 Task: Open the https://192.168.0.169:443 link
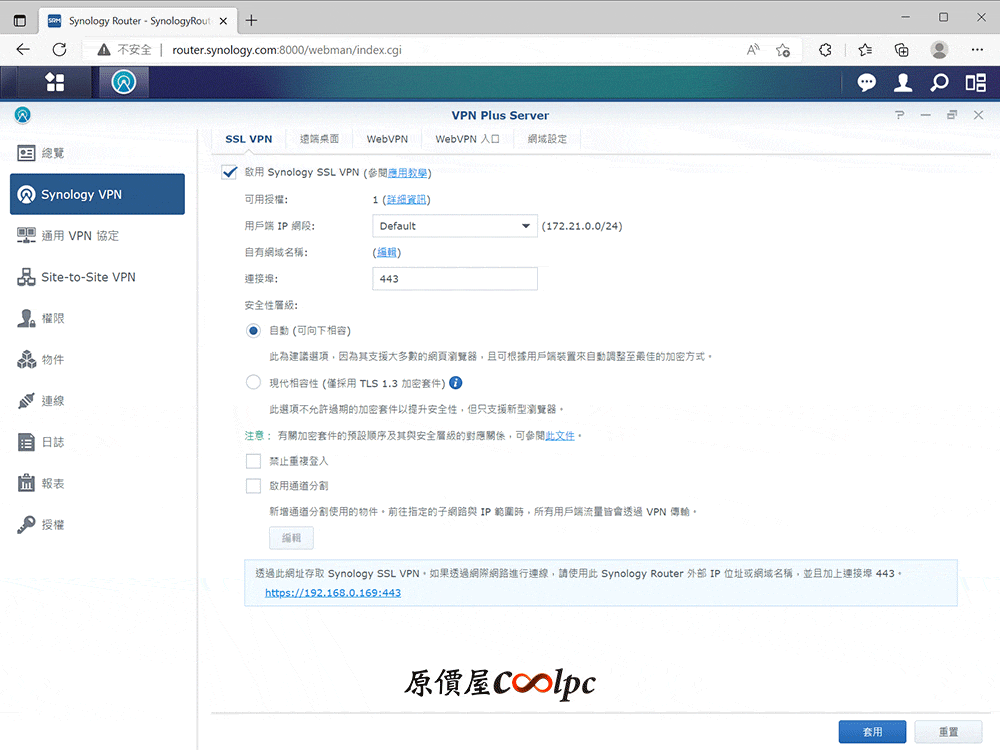[x=333, y=592]
